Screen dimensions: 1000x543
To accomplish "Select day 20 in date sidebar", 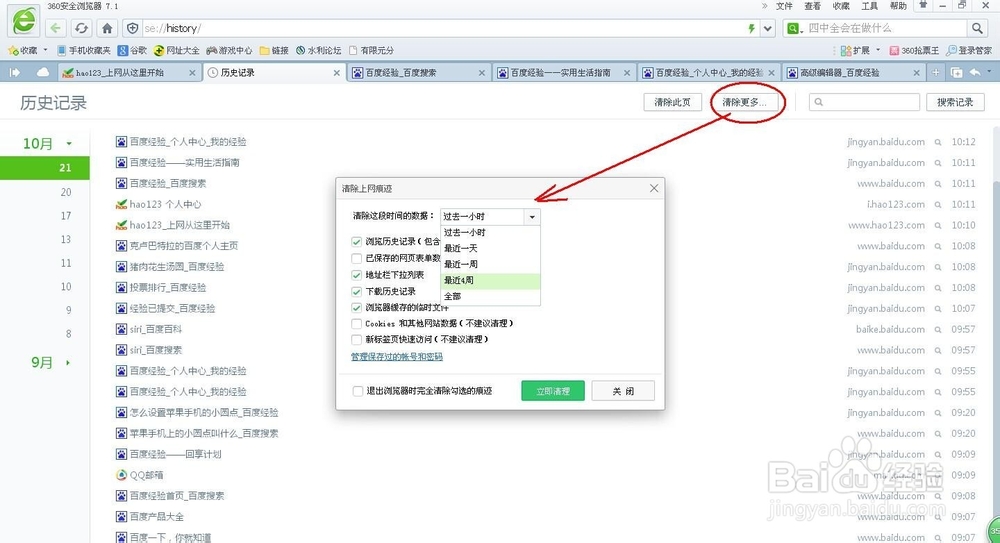I will 66,192.
